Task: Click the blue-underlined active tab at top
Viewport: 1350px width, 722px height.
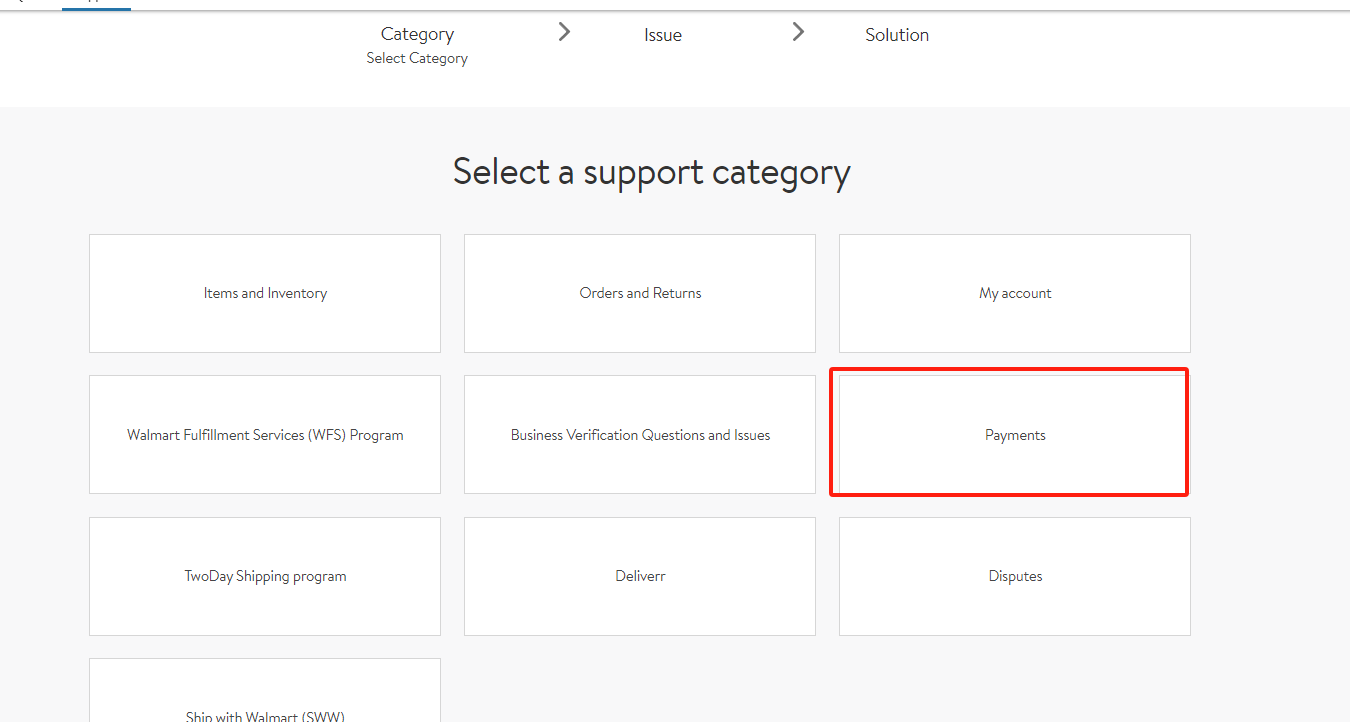Action: point(96,3)
